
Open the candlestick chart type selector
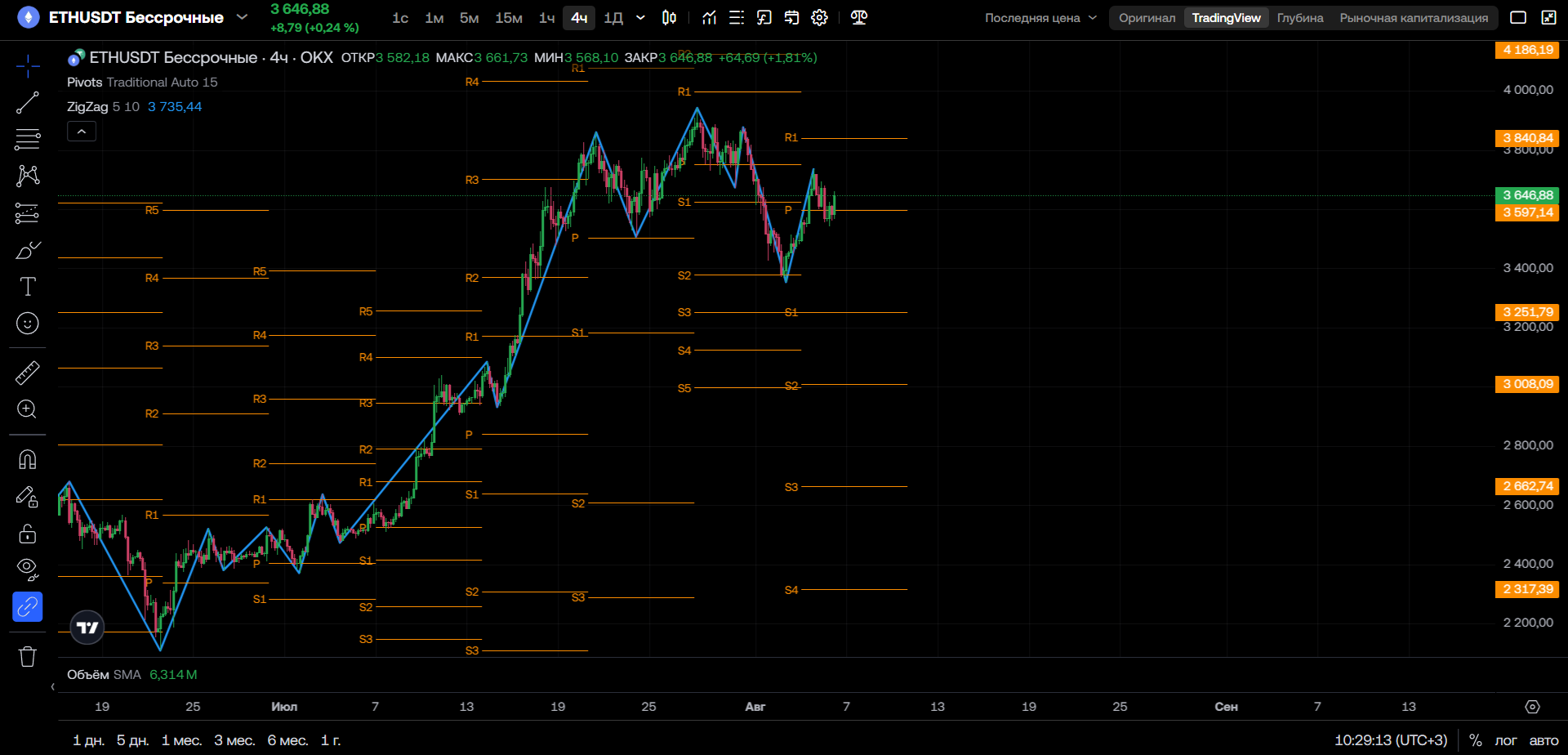[x=669, y=17]
